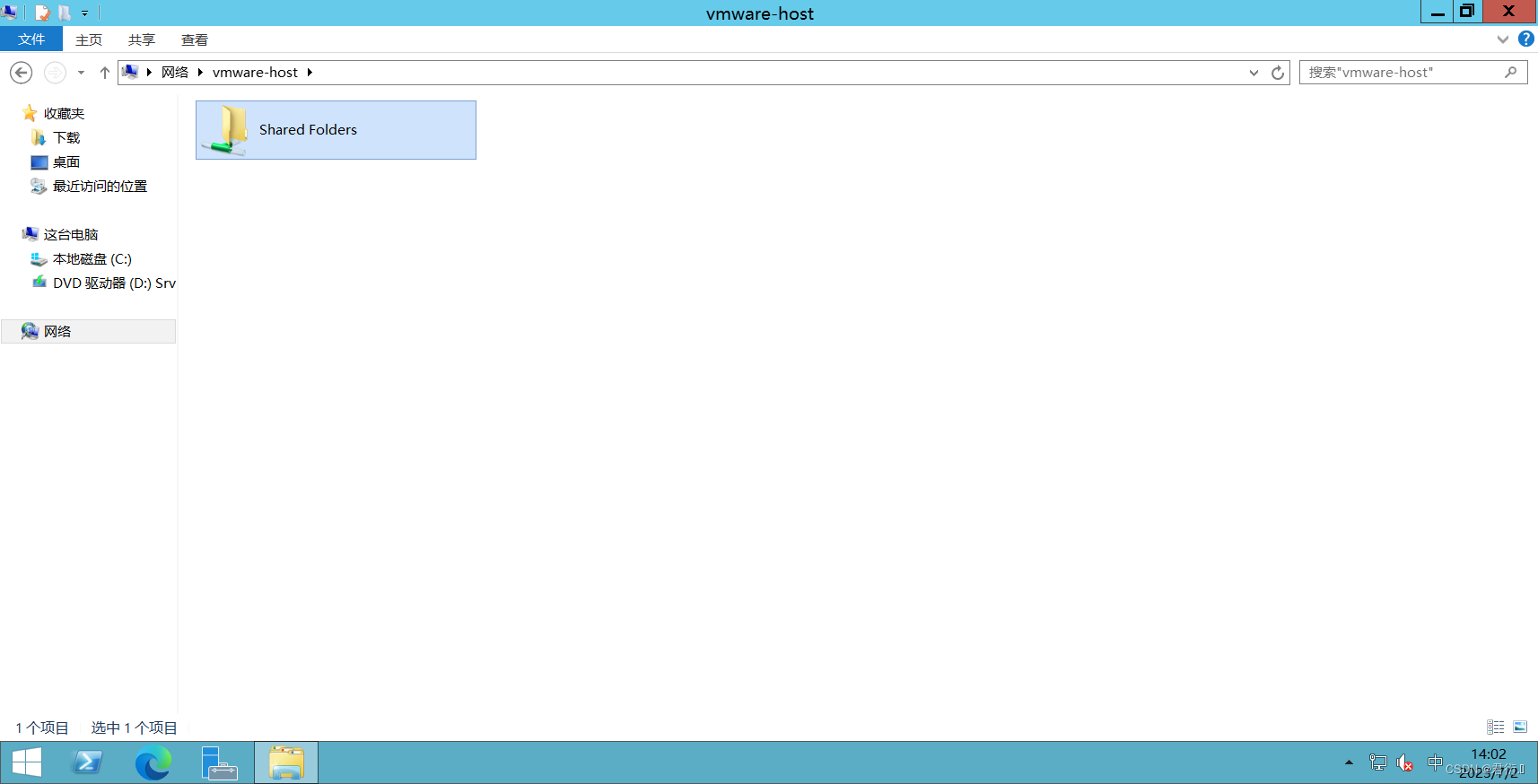Launch Microsoft Edge from the taskbar
The height and width of the screenshot is (784, 1538).
153,762
